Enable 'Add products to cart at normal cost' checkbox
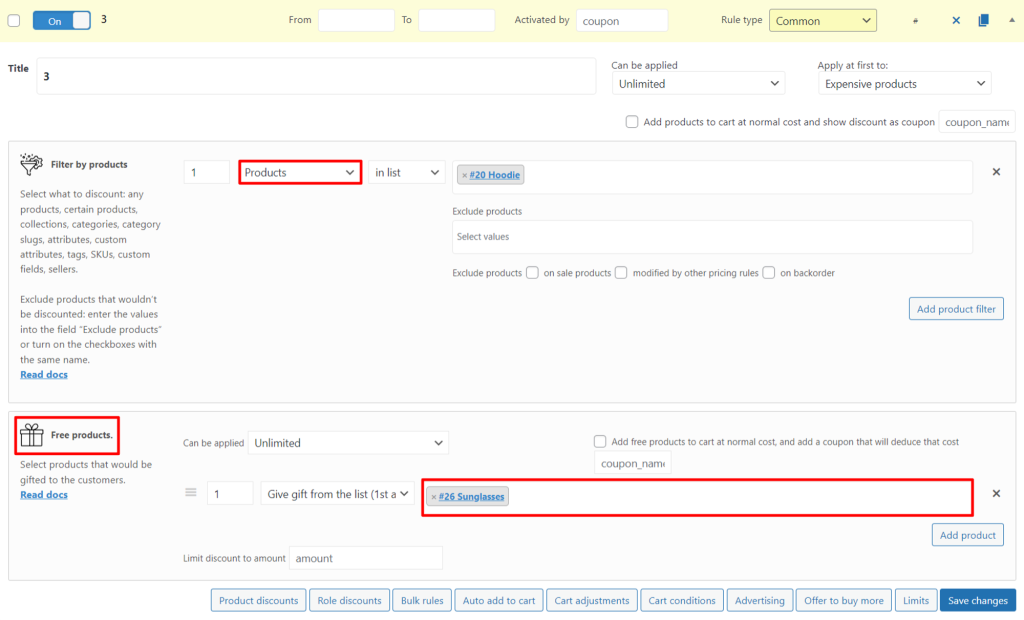 tap(632, 122)
